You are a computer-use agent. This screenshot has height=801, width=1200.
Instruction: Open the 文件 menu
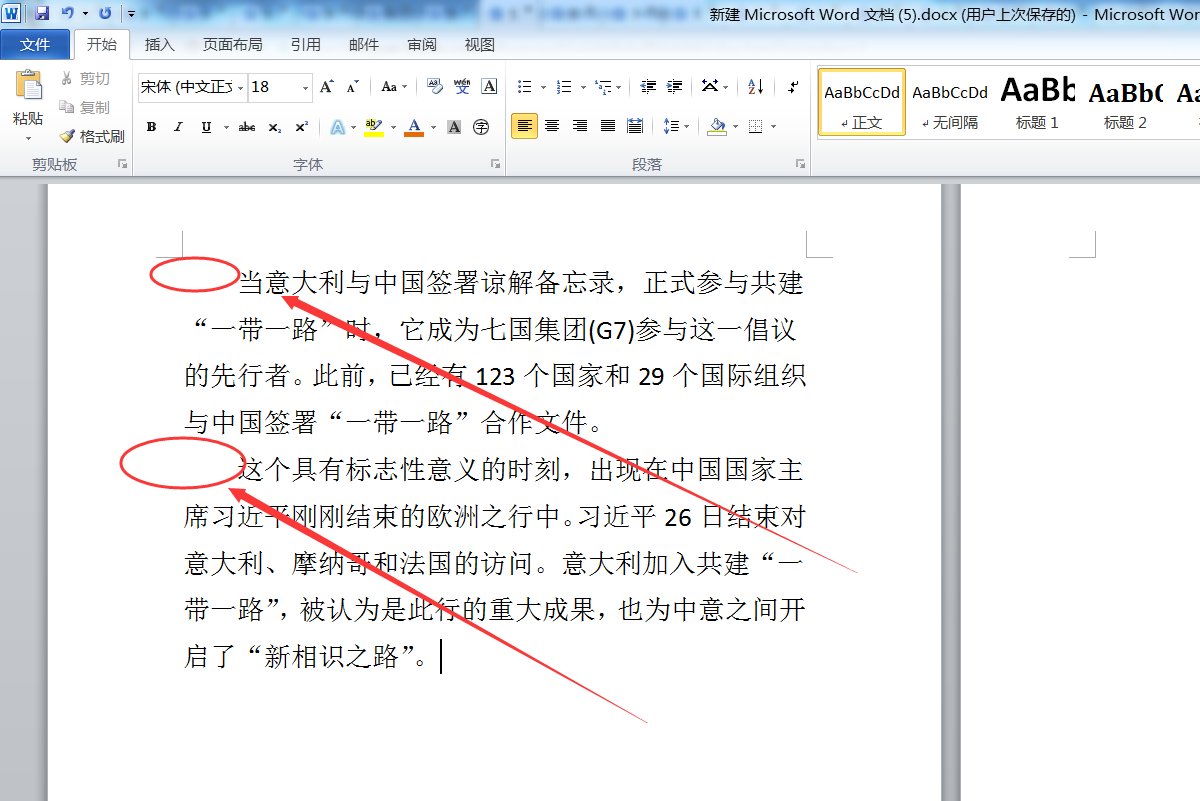35,44
